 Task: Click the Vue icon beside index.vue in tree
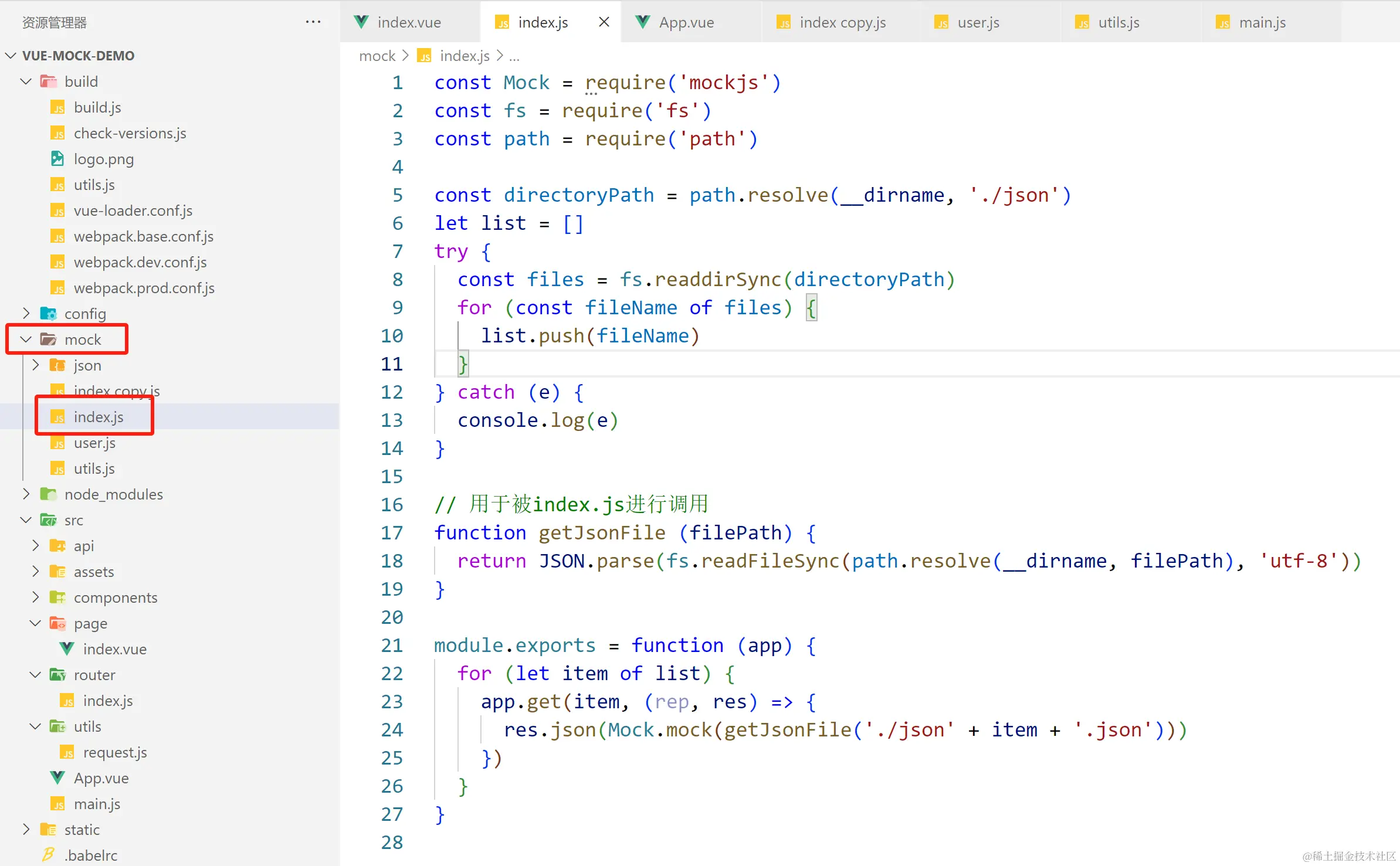click(67, 649)
